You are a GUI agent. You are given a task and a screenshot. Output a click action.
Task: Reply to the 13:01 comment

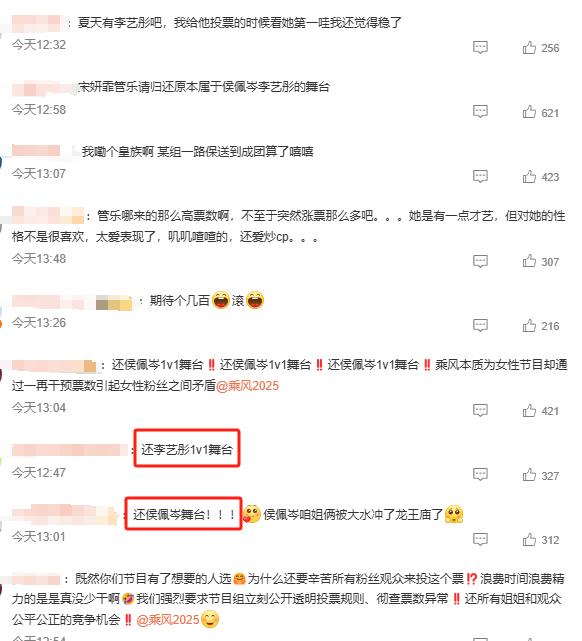(x=480, y=539)
